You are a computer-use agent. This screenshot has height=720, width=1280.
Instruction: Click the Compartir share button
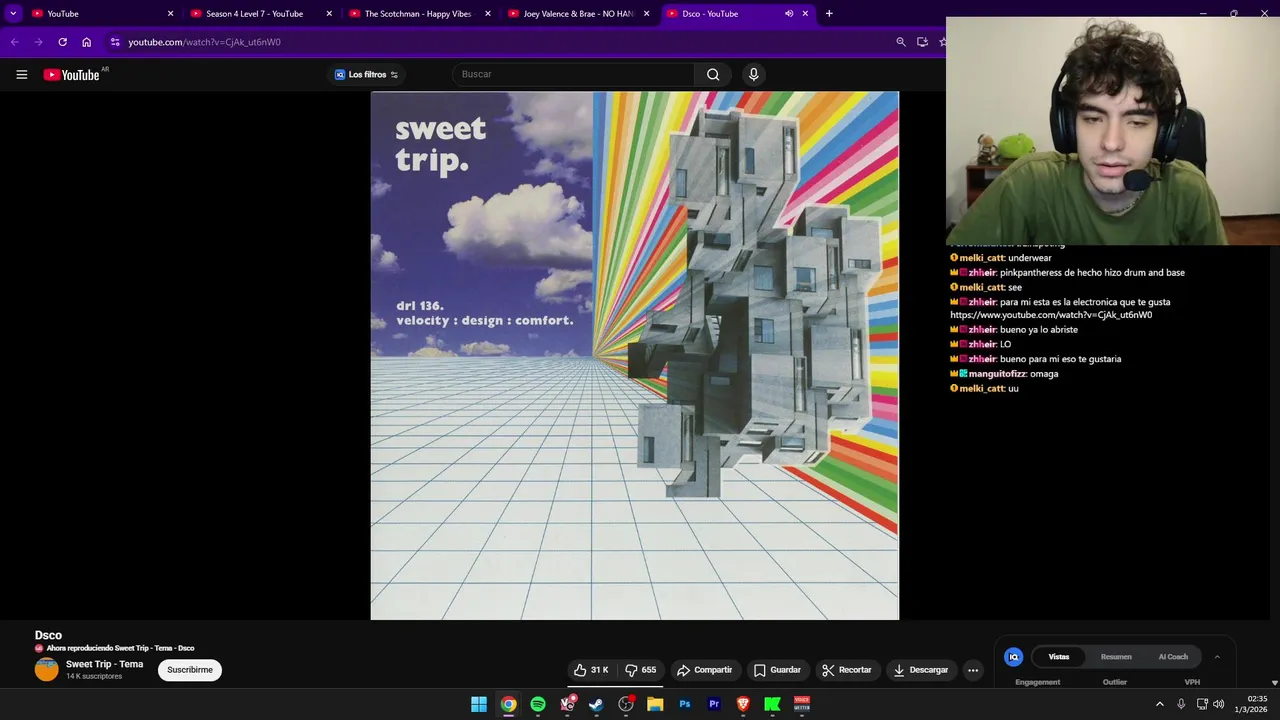(x=704, y=670)
